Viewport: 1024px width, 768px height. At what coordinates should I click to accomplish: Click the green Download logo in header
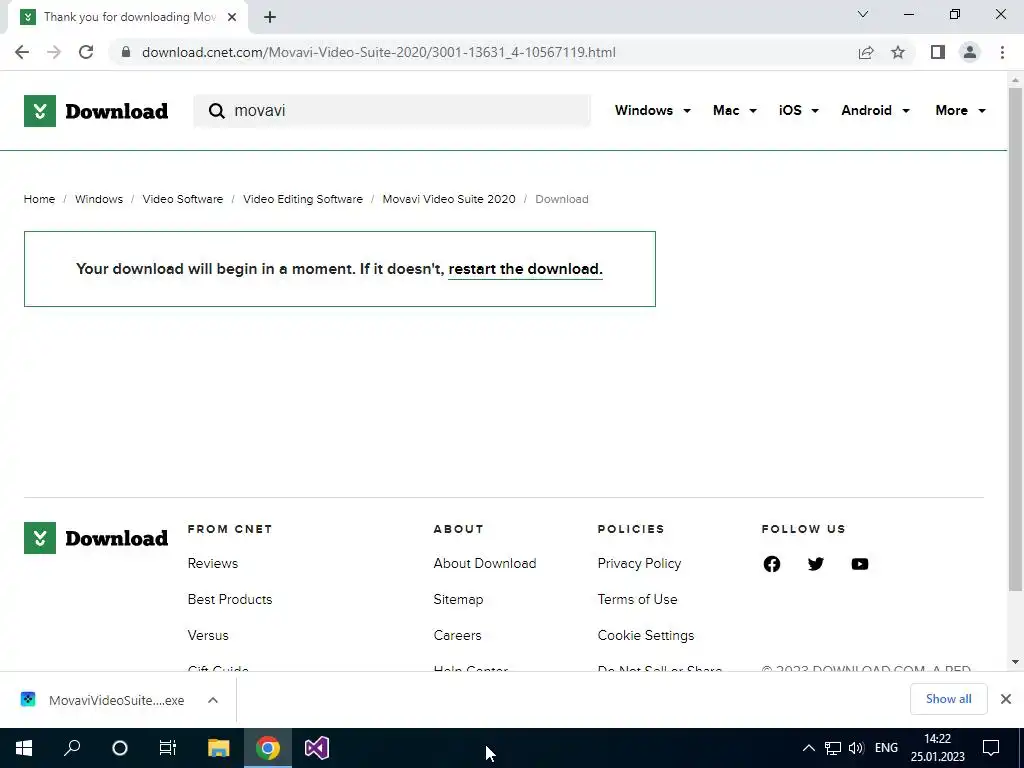tap(96, 111)
